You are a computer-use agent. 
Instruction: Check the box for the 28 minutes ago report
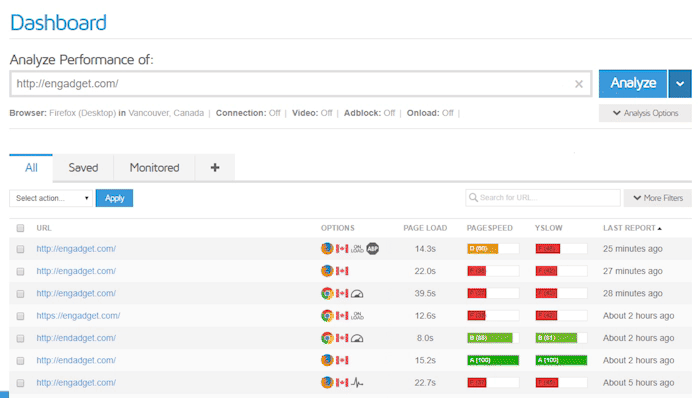coord(20,293)
